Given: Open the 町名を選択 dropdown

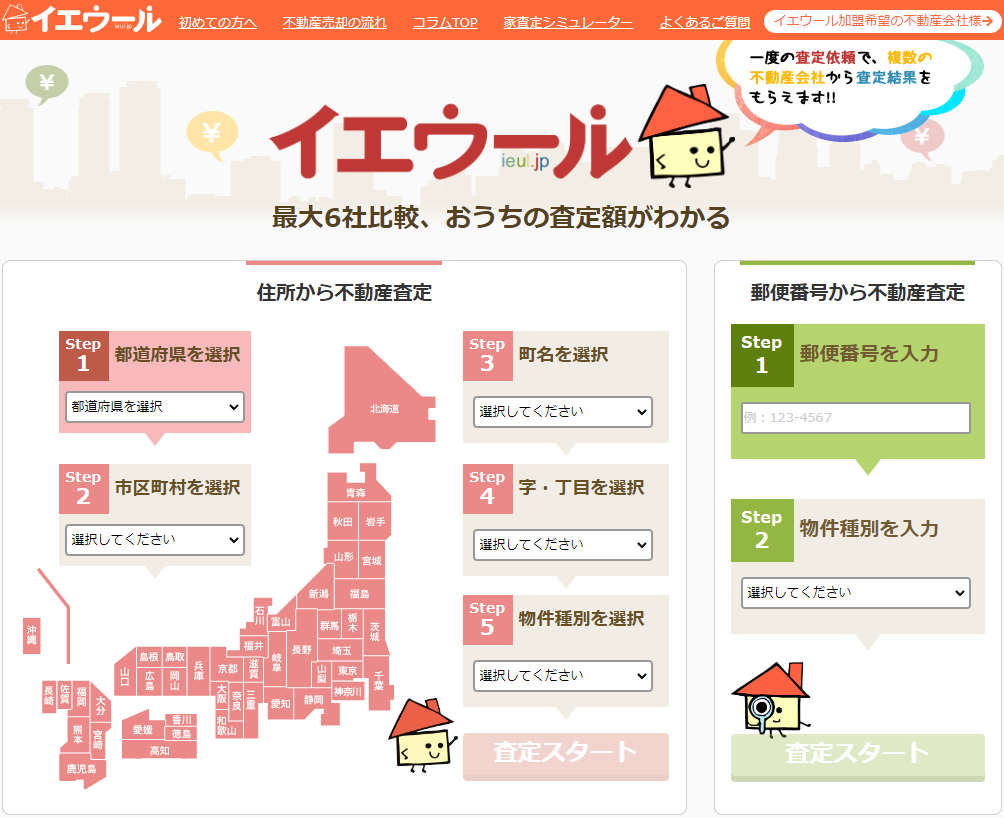Looking at the screenshot, I should 562,412.
